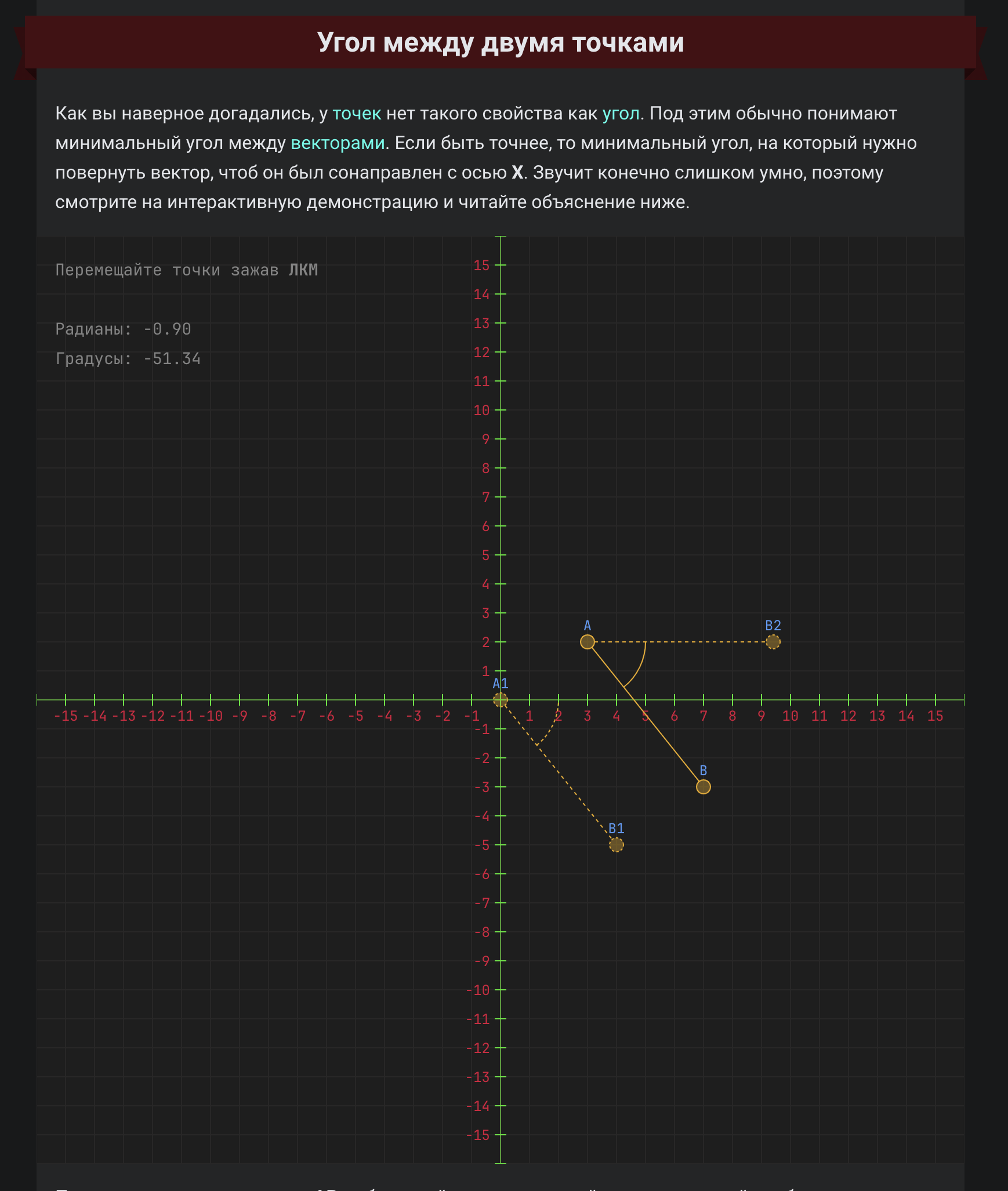Image resolution: width=1008 pixels, height=1191 pixels.
Task: Click the -15 label on the horizontal axis
Action: [x=66, y=716]
